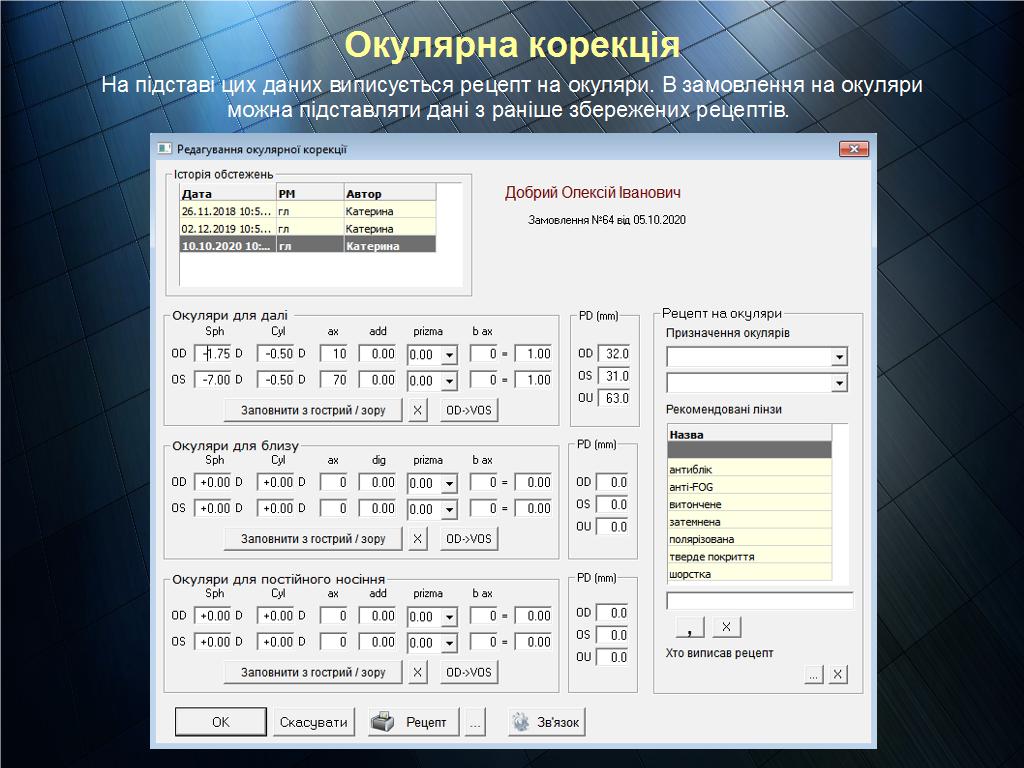This screenshot has width=1024, height=768.
Task: Click Заповнити з гострий / зору for distance glasses
Action: click(313, 410)
